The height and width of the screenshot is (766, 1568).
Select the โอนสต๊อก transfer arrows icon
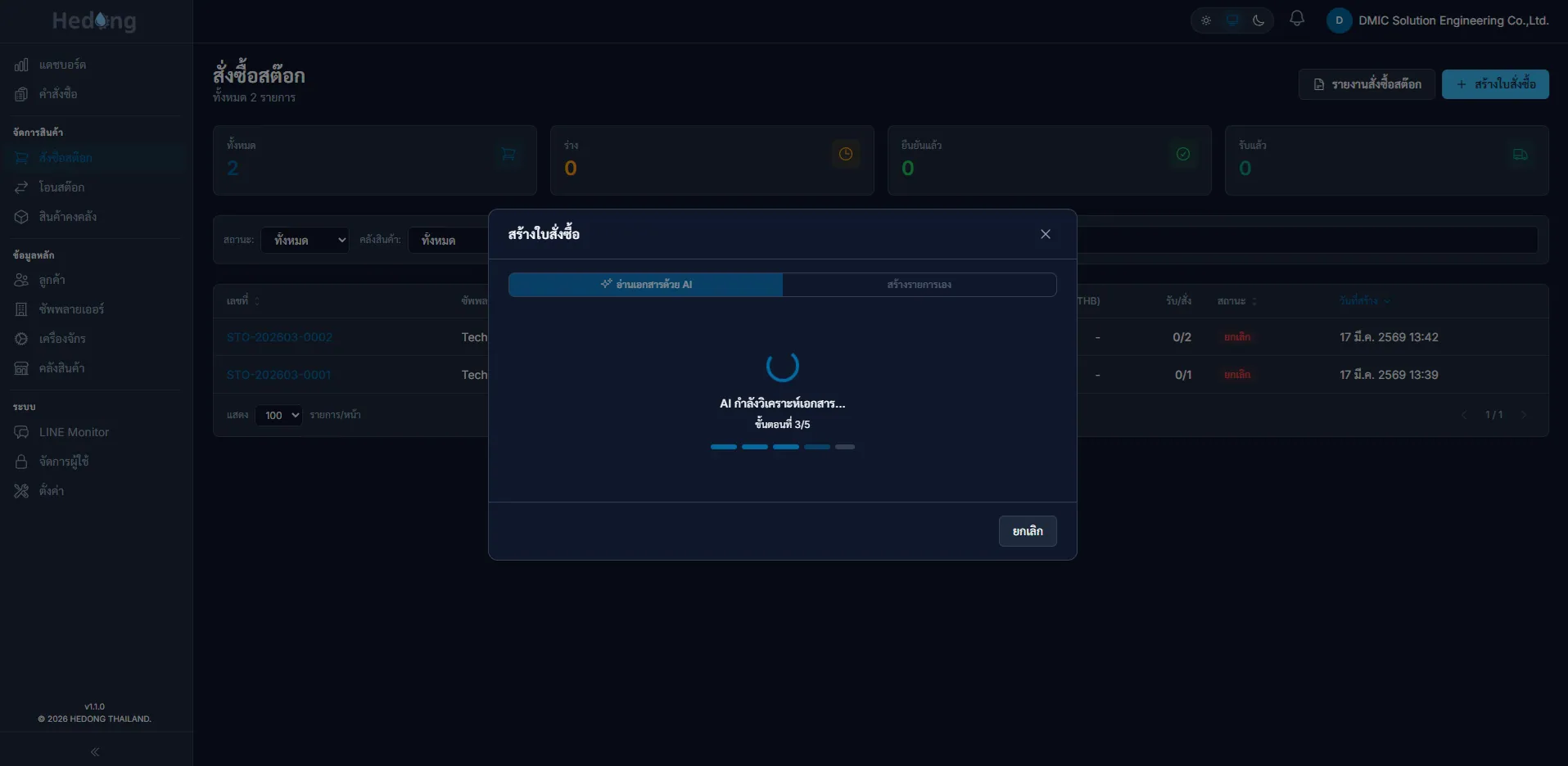[21, 187]
